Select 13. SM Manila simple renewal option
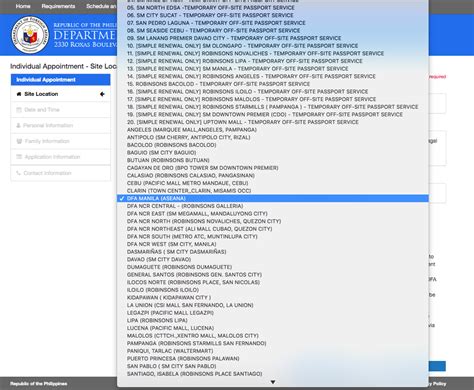474x390 pixels. [273, 69]
